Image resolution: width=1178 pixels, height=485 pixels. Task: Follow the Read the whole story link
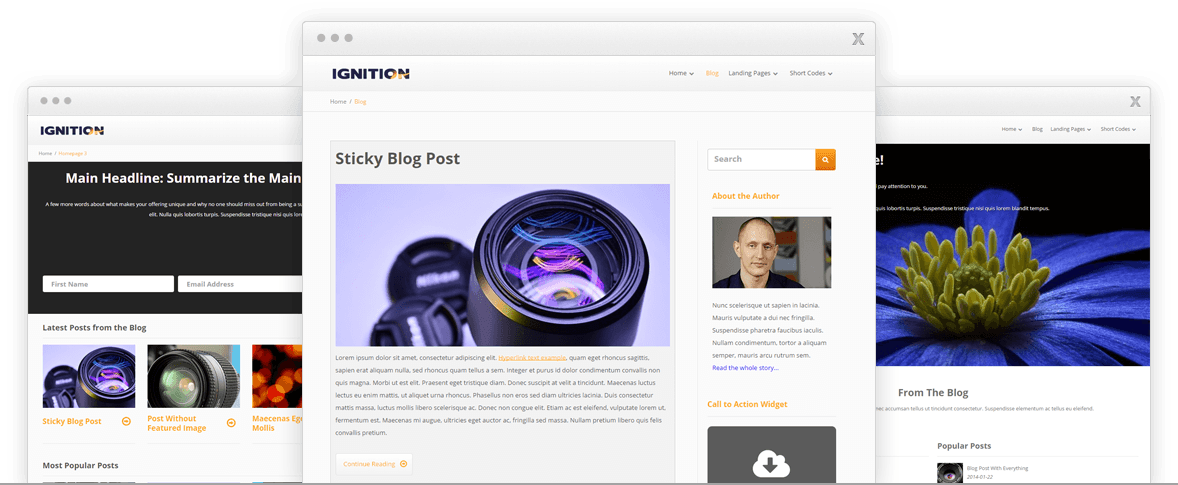click(745, 368)
